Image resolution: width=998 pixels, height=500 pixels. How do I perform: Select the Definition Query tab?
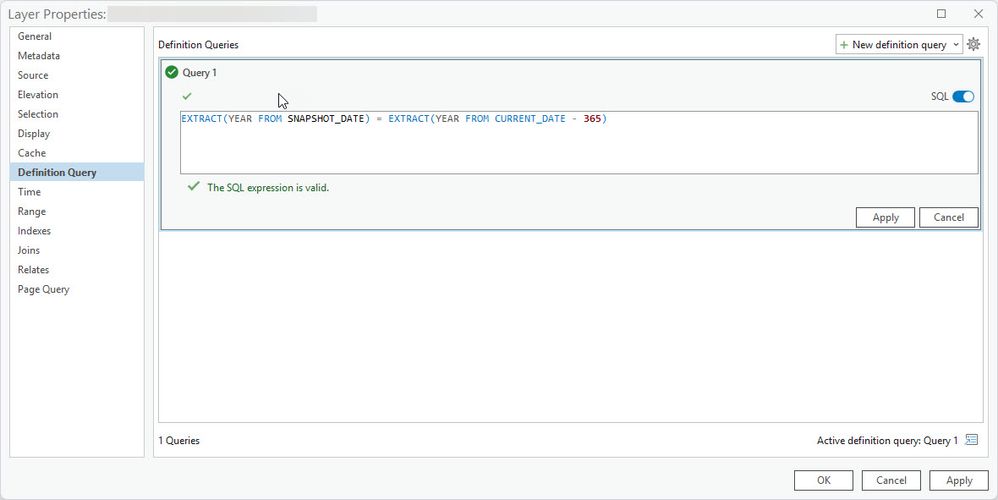click(x=76, y=172)
